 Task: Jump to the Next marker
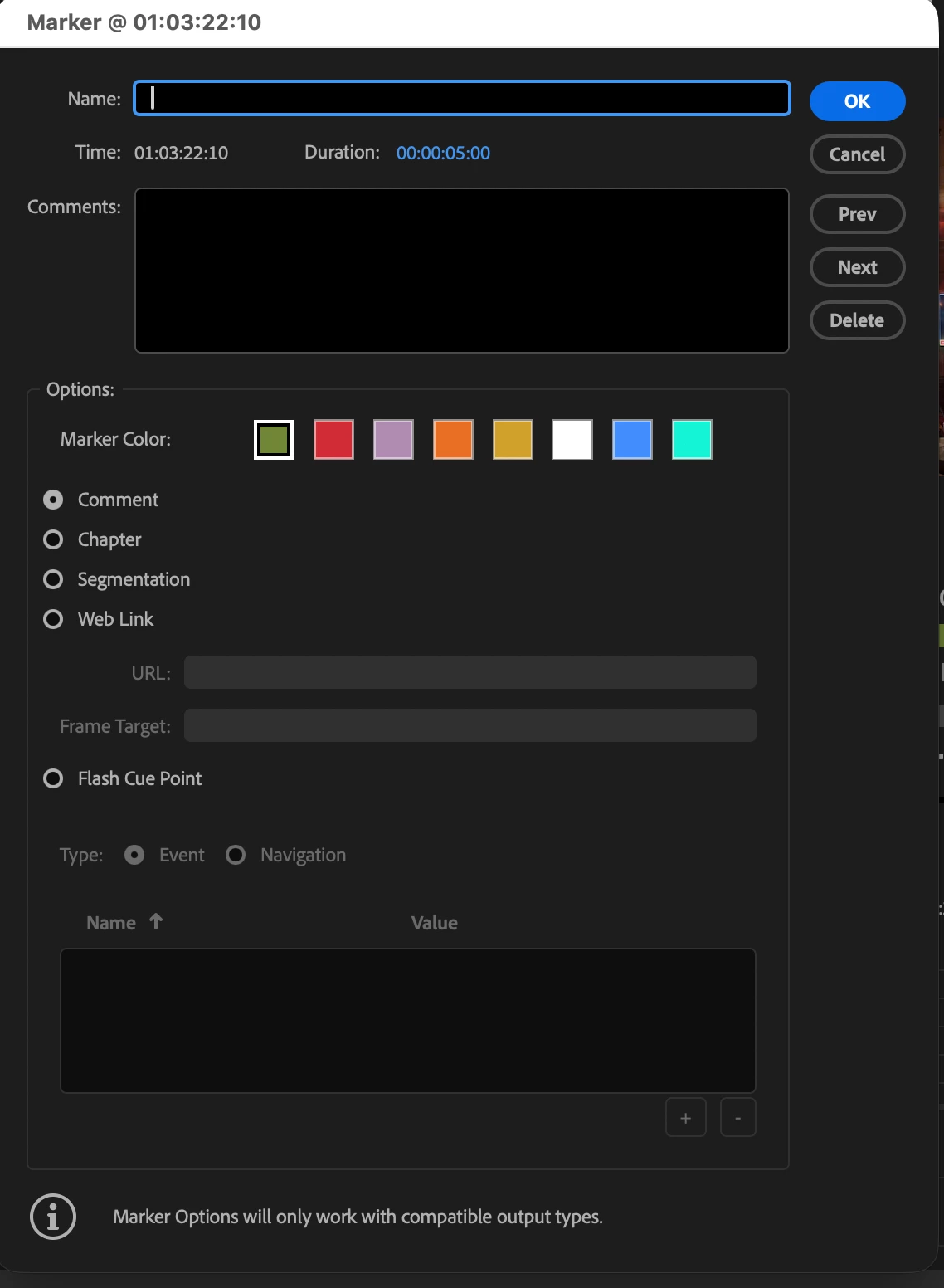click(857, 267)
